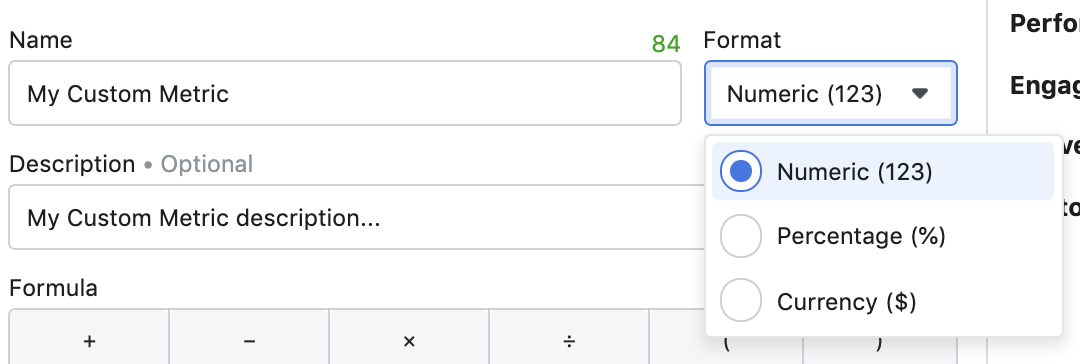Choose the Percentage (%) radio button
This screenshot has height=364, width=1080.
(740, 236)
